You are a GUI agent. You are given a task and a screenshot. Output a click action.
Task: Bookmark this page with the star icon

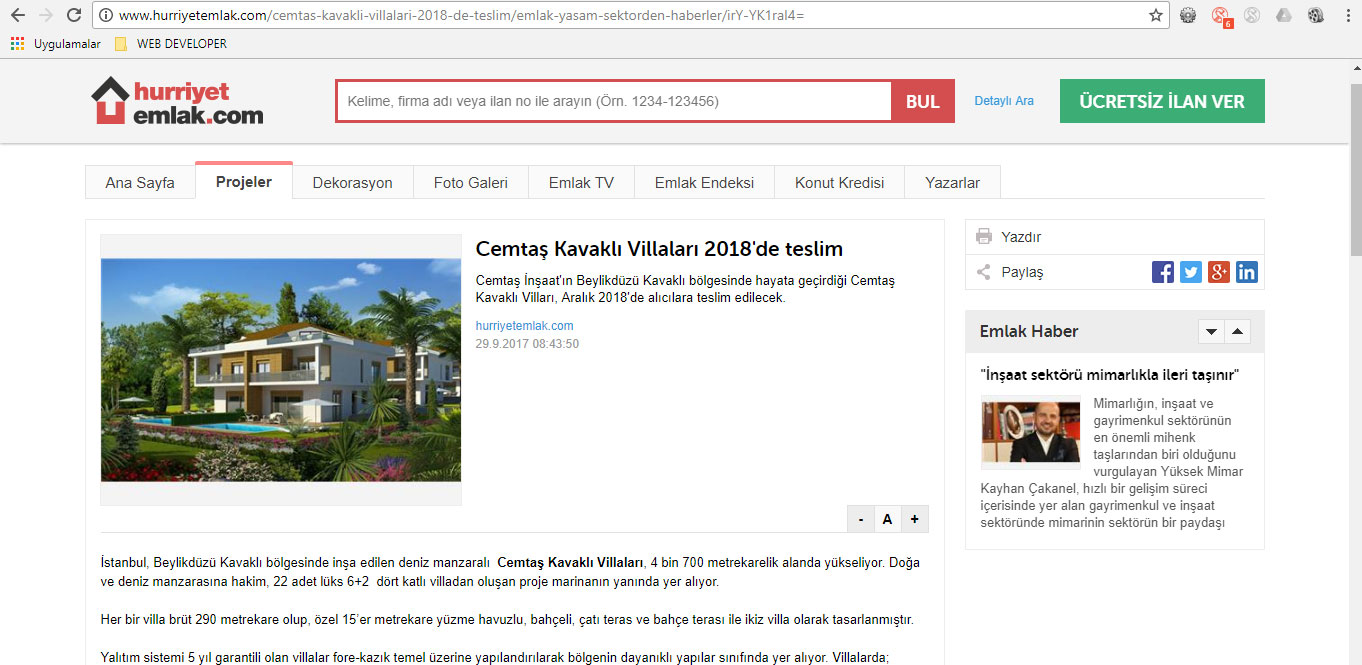point(1156,15)
